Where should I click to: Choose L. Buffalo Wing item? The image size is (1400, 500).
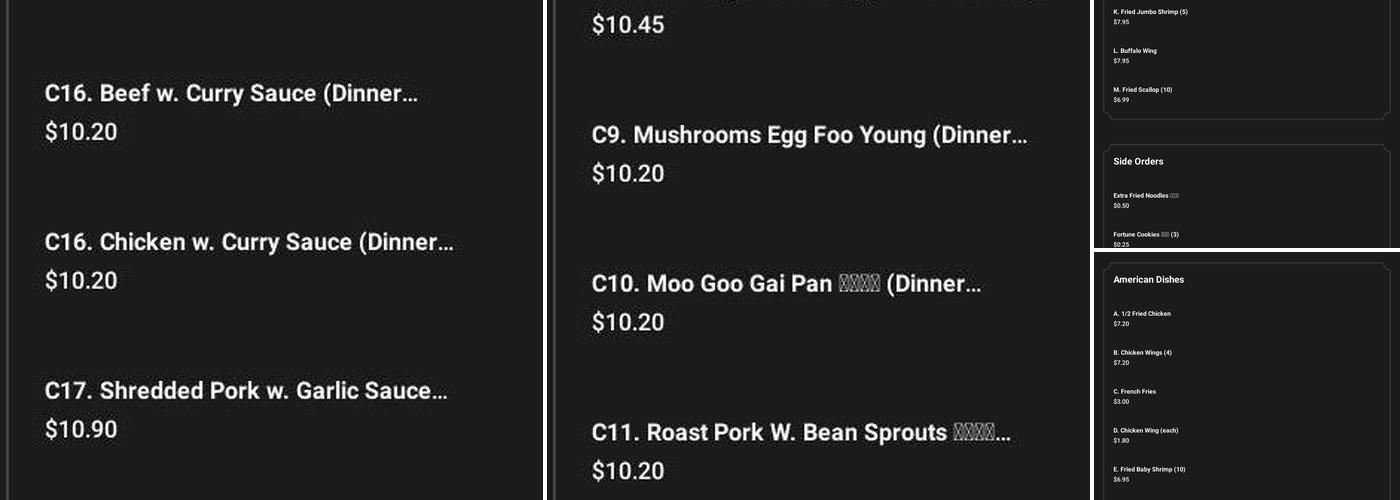tap(1135, 51)
